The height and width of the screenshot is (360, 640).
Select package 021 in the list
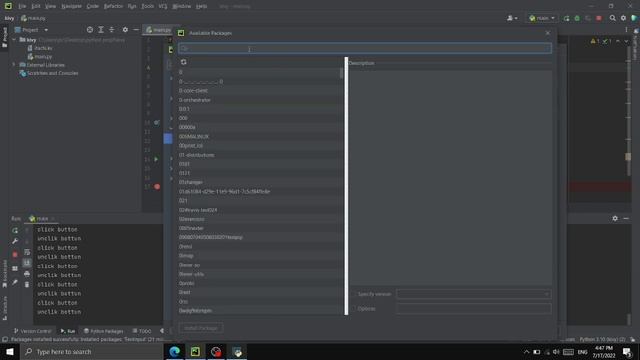[x=260, y=200]
